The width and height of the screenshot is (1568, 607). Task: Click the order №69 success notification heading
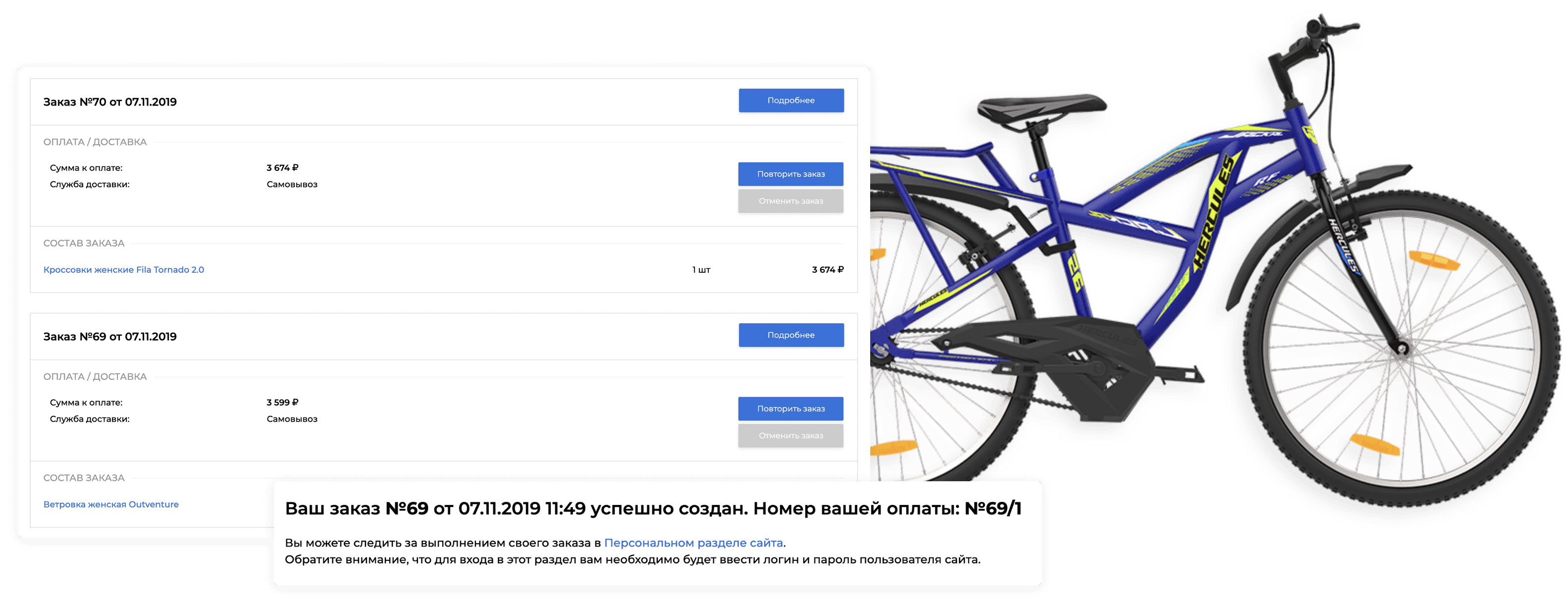[x=653, y=508]
